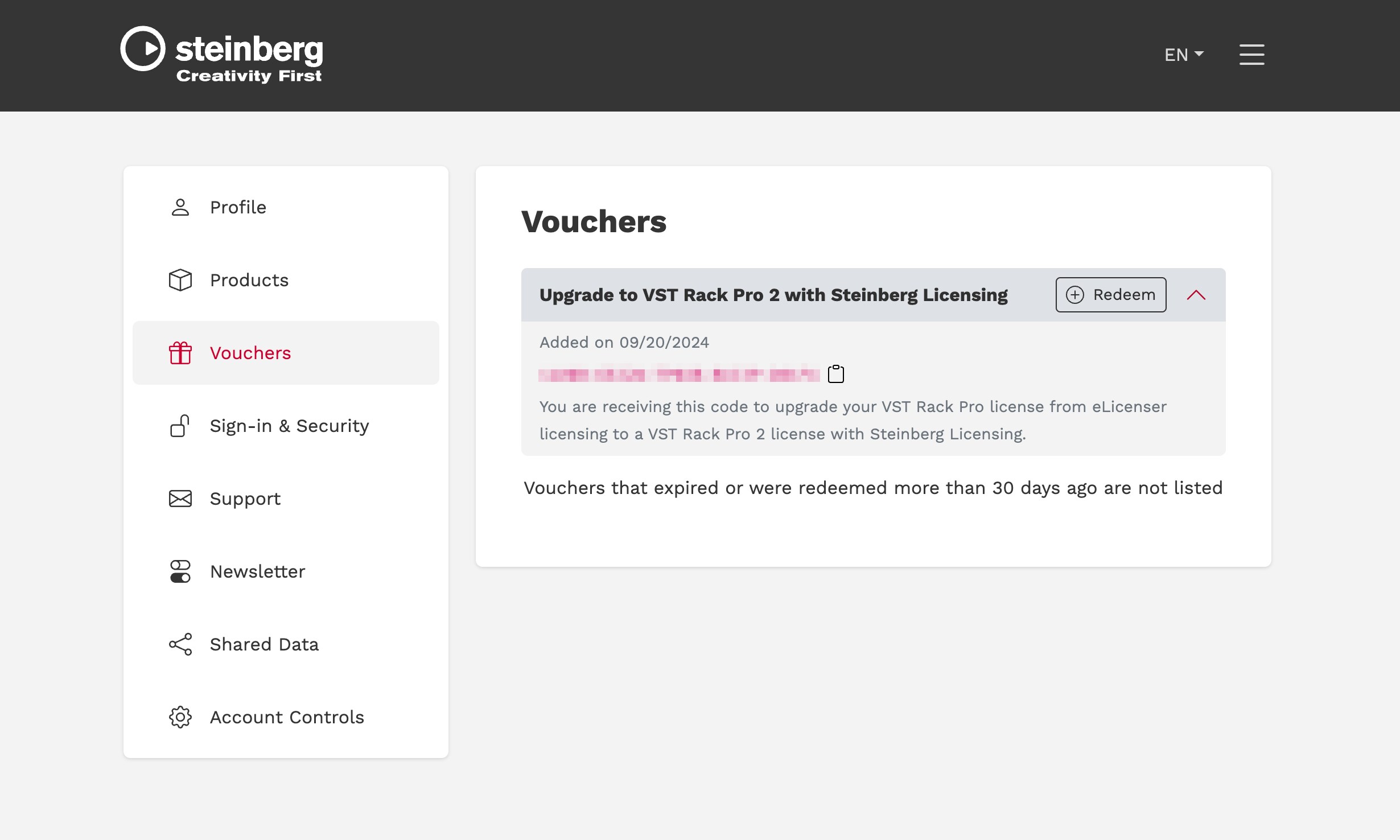Click the Shared Data network icon
This screenshot has width=1400, height=840.
(x=180, y=644)
